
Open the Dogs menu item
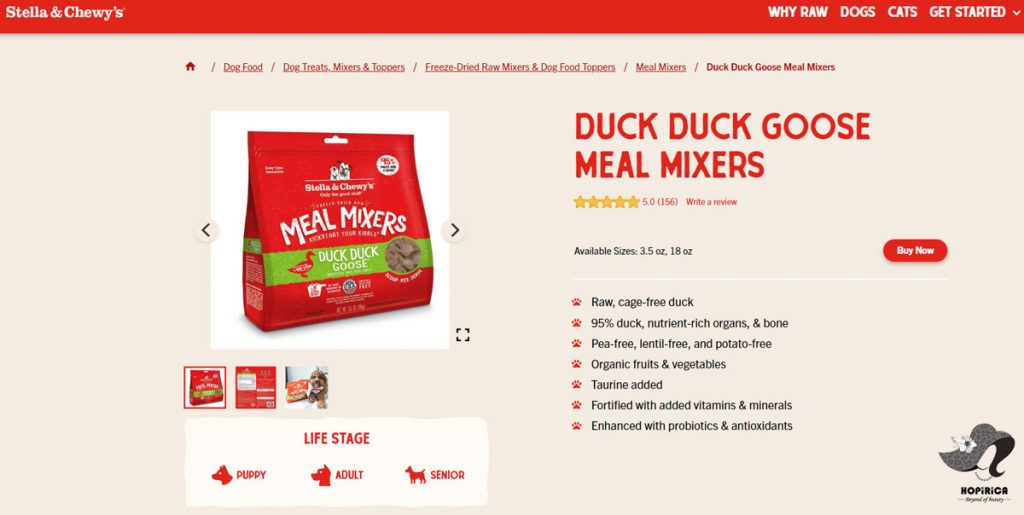pos(857,12)
